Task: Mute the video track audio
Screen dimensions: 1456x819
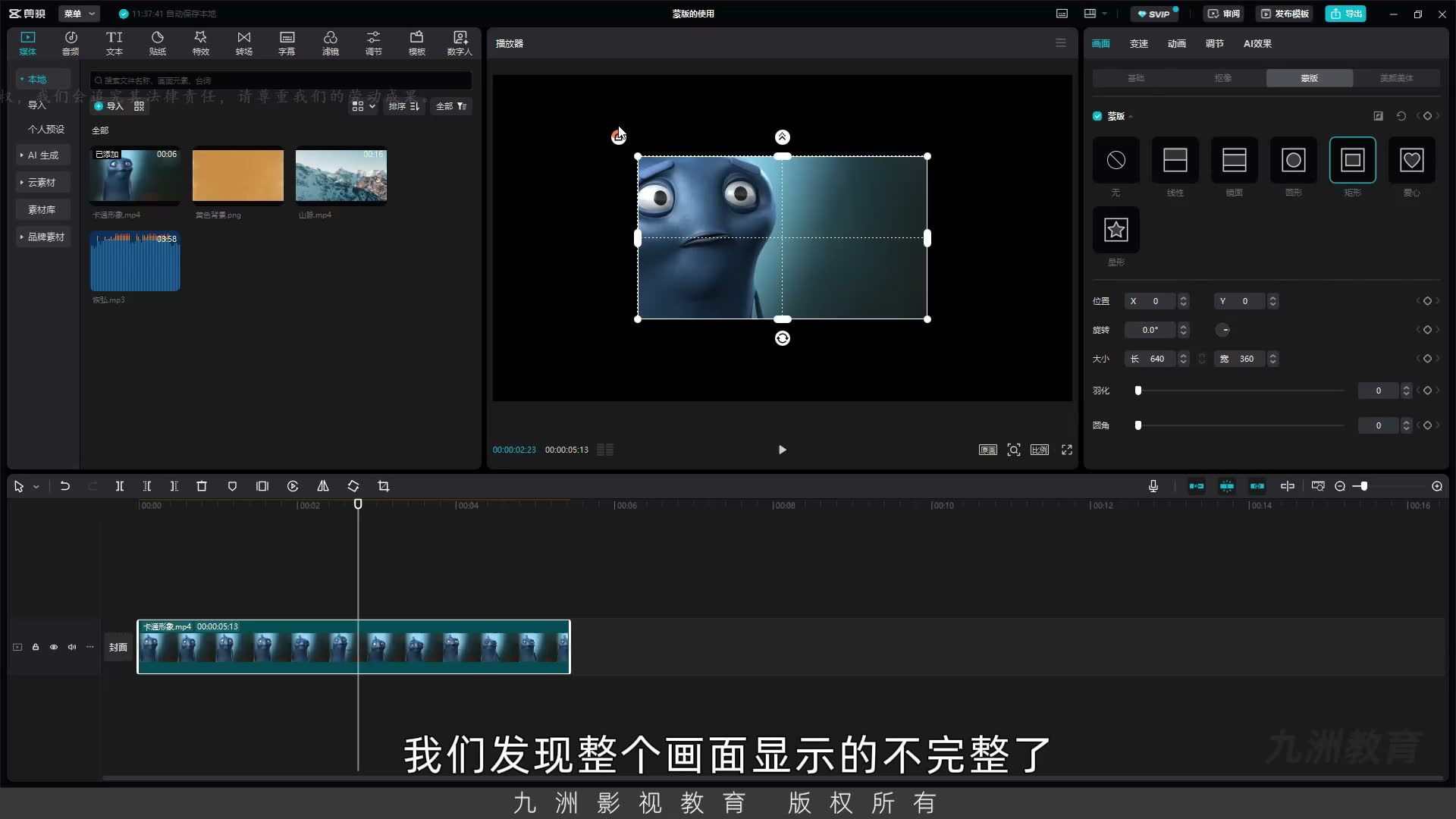Action: tap(72, 647)
